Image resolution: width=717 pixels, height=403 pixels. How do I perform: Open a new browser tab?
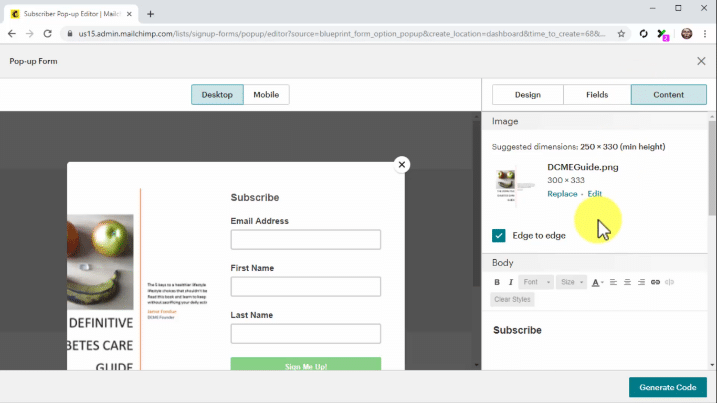click(x=150, y=14)
